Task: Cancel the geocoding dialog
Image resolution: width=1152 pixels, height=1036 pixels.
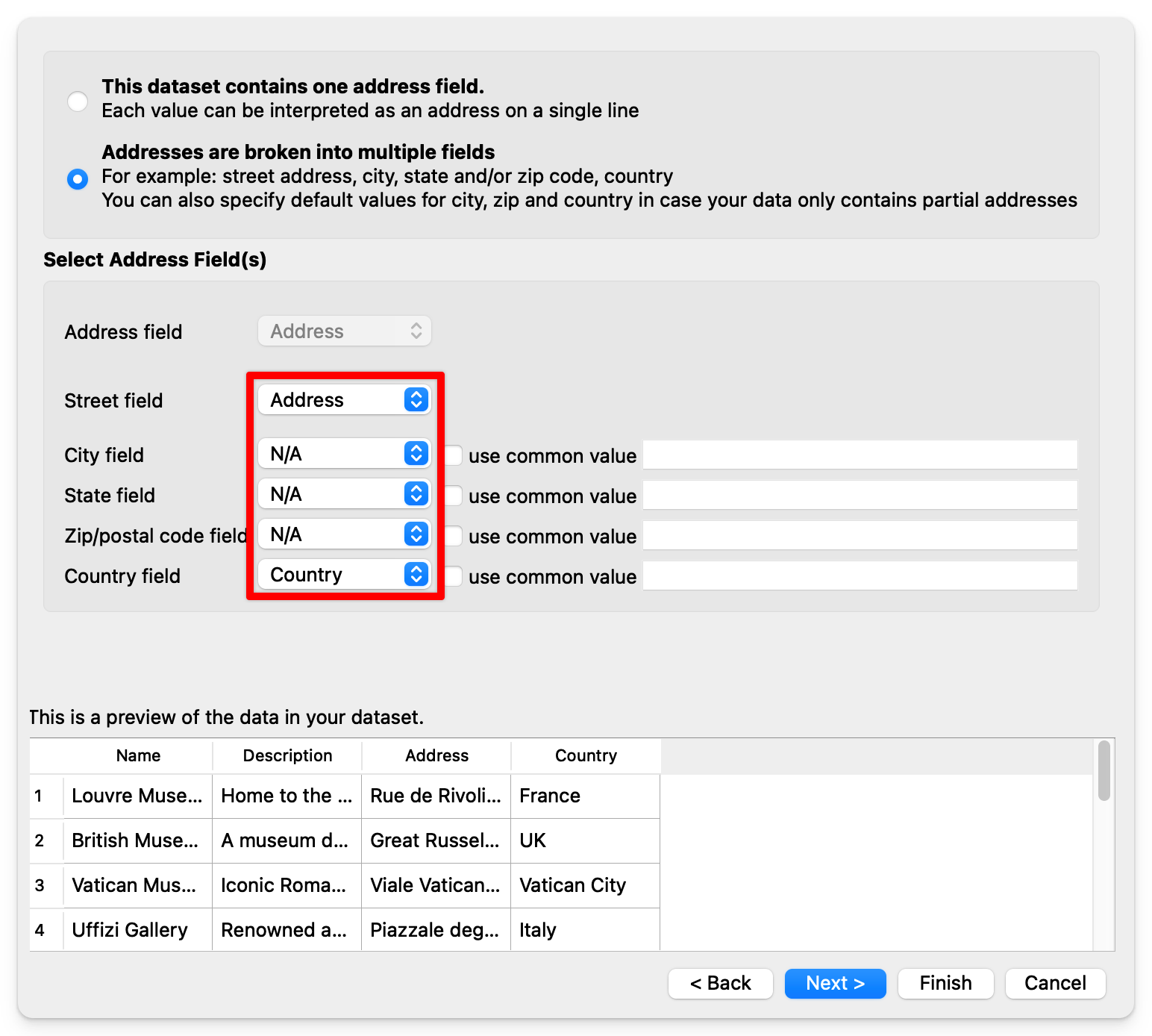Action: click(1055, 983)
